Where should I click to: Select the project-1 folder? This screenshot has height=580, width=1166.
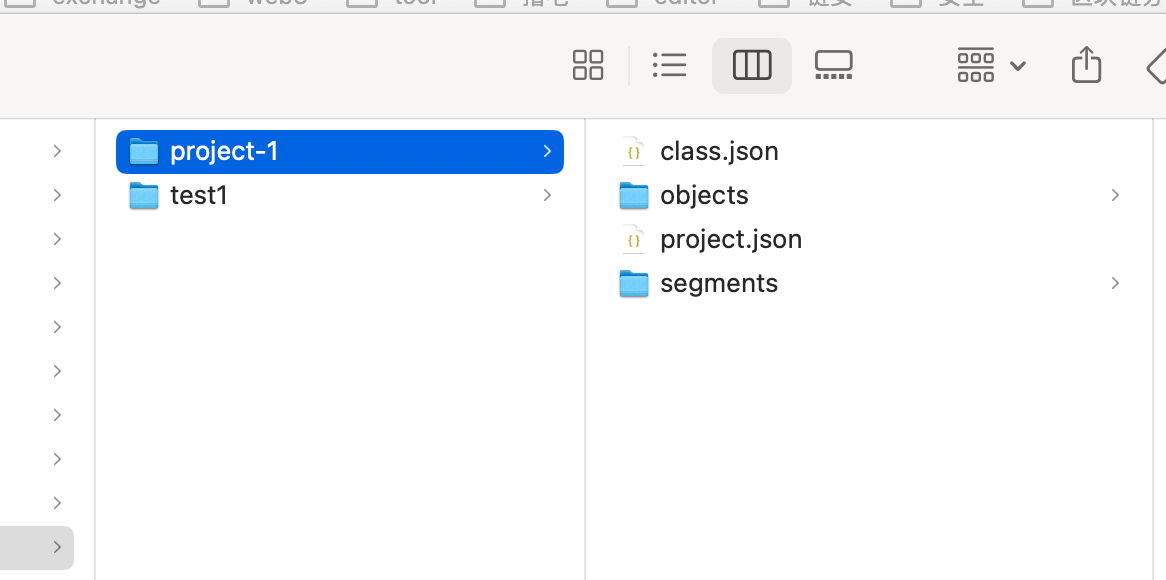click(224, 151)
